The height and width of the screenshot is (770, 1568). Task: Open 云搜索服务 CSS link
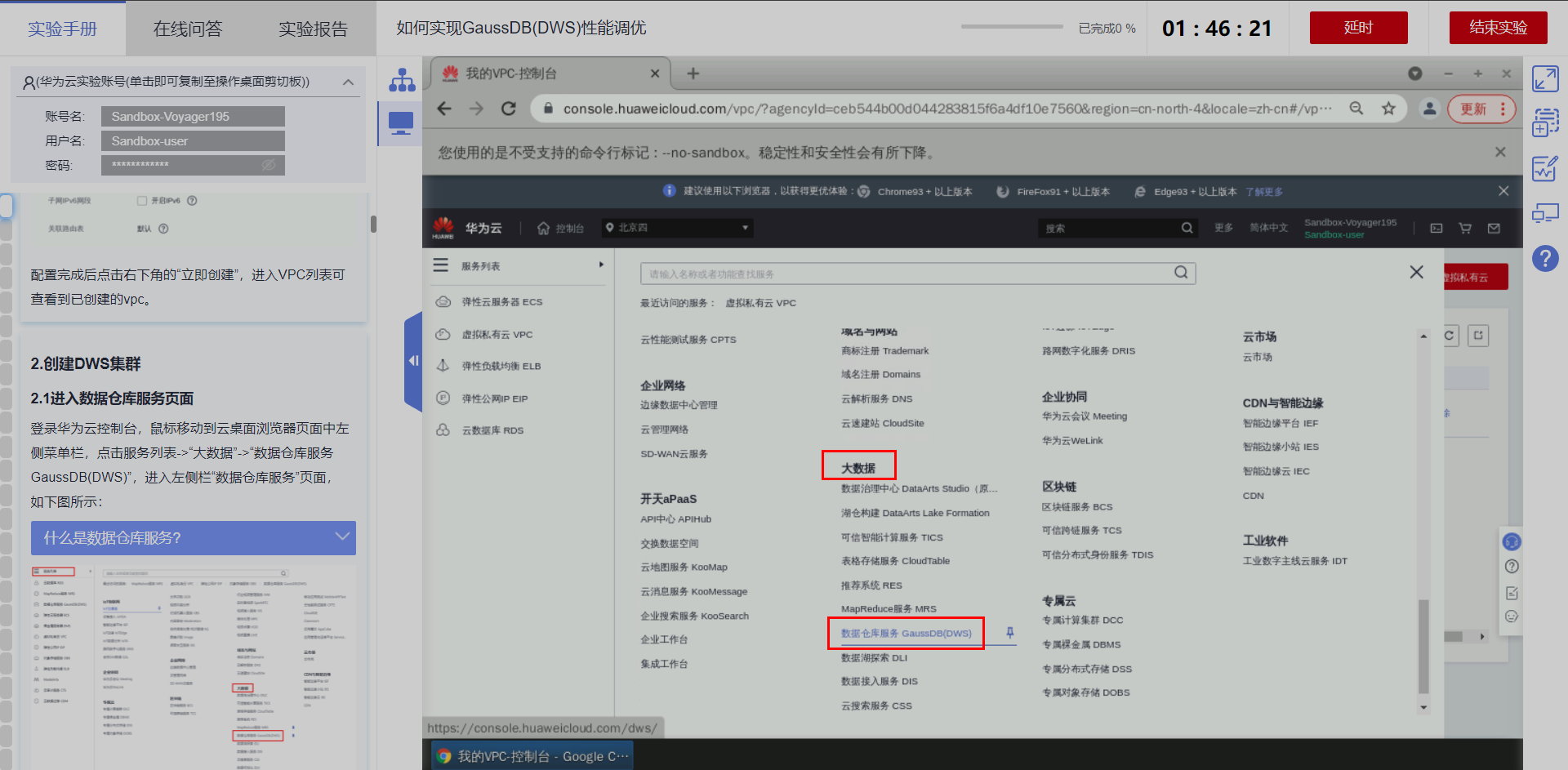coord(876,705)
